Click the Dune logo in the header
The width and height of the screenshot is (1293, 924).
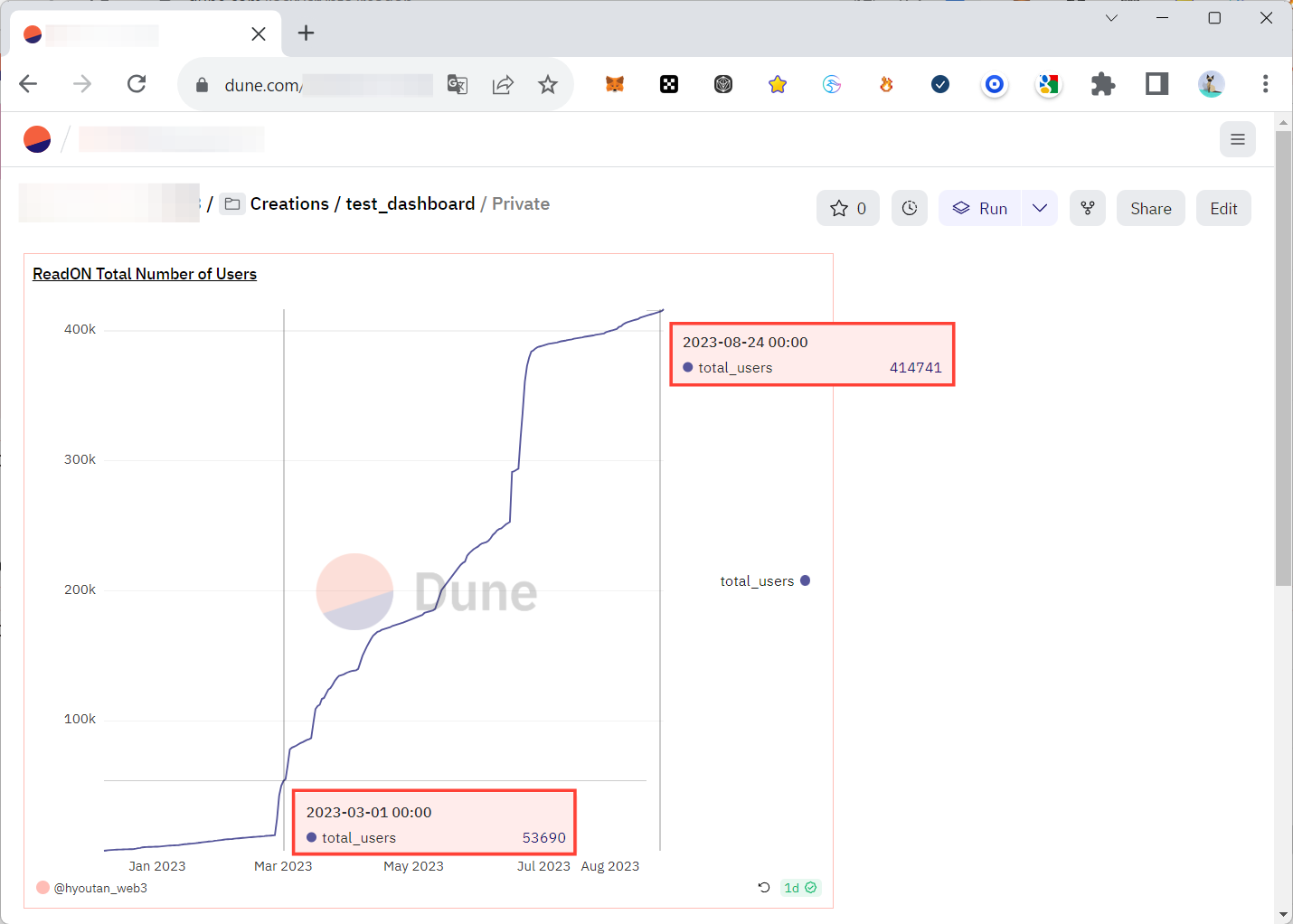click(x=36, y=138)
